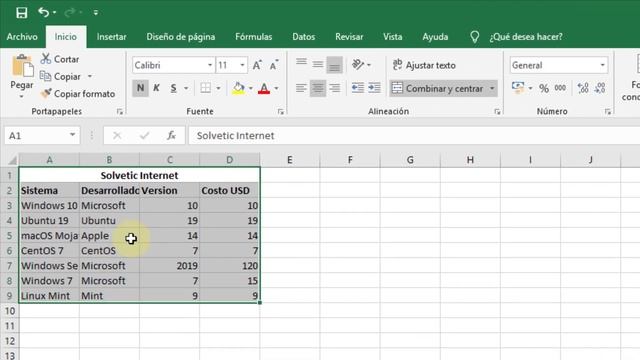Screen dimensions: 640x360
Task: Click Copiar formato painter button
Action: [x=78, y=94]
